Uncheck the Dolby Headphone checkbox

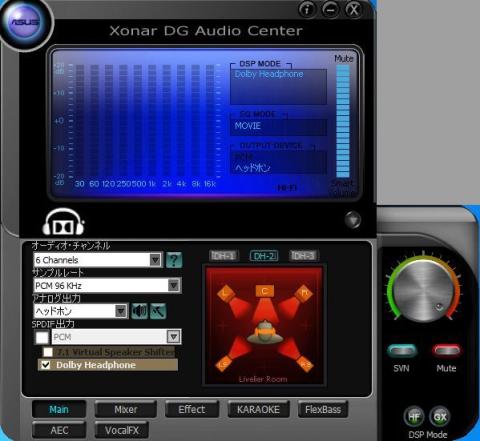(x=45, y=365)
